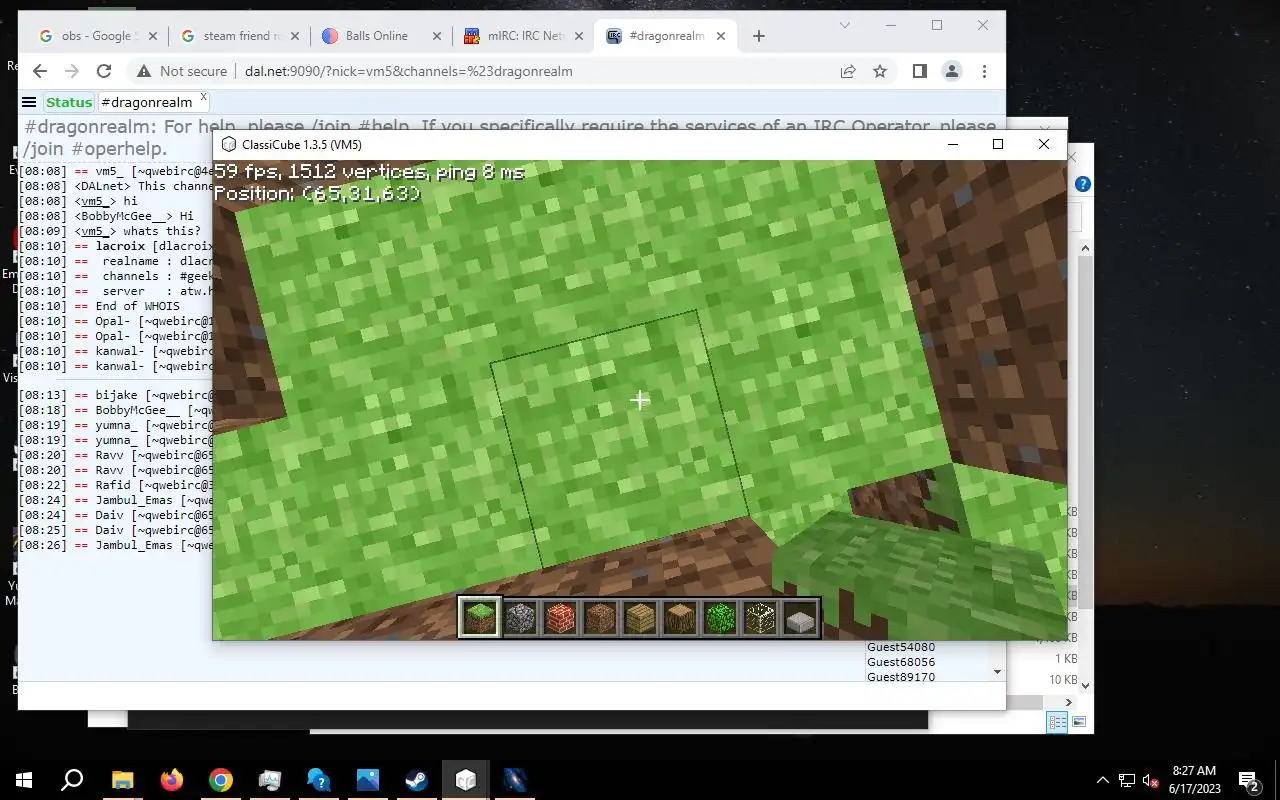Viewport: 1280px width, 800px height.
Task: Select the dirt block in the hotbar
Action: click(600, 618)
